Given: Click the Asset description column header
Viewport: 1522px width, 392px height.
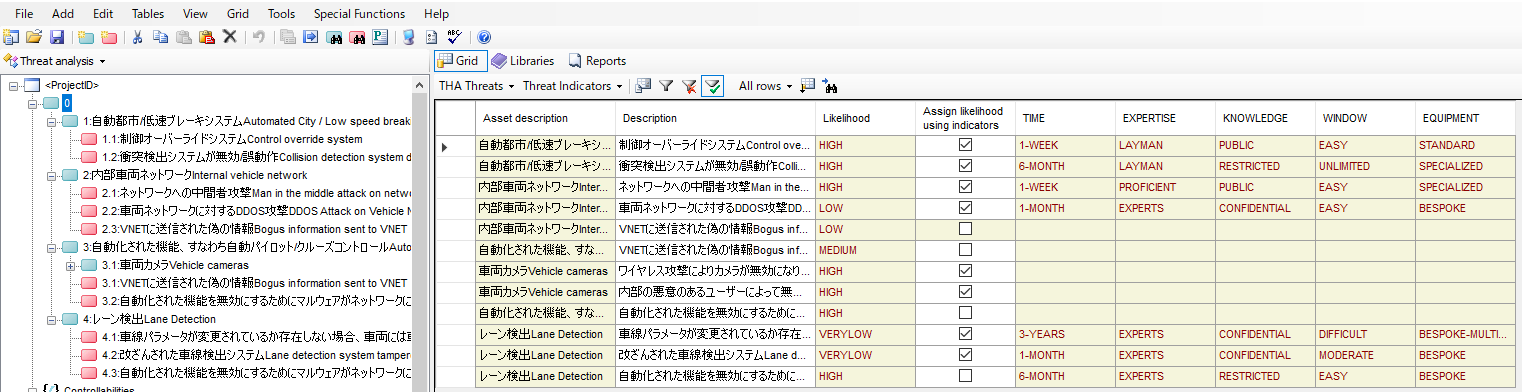Looking at the screenshot, I should [544, 118].
